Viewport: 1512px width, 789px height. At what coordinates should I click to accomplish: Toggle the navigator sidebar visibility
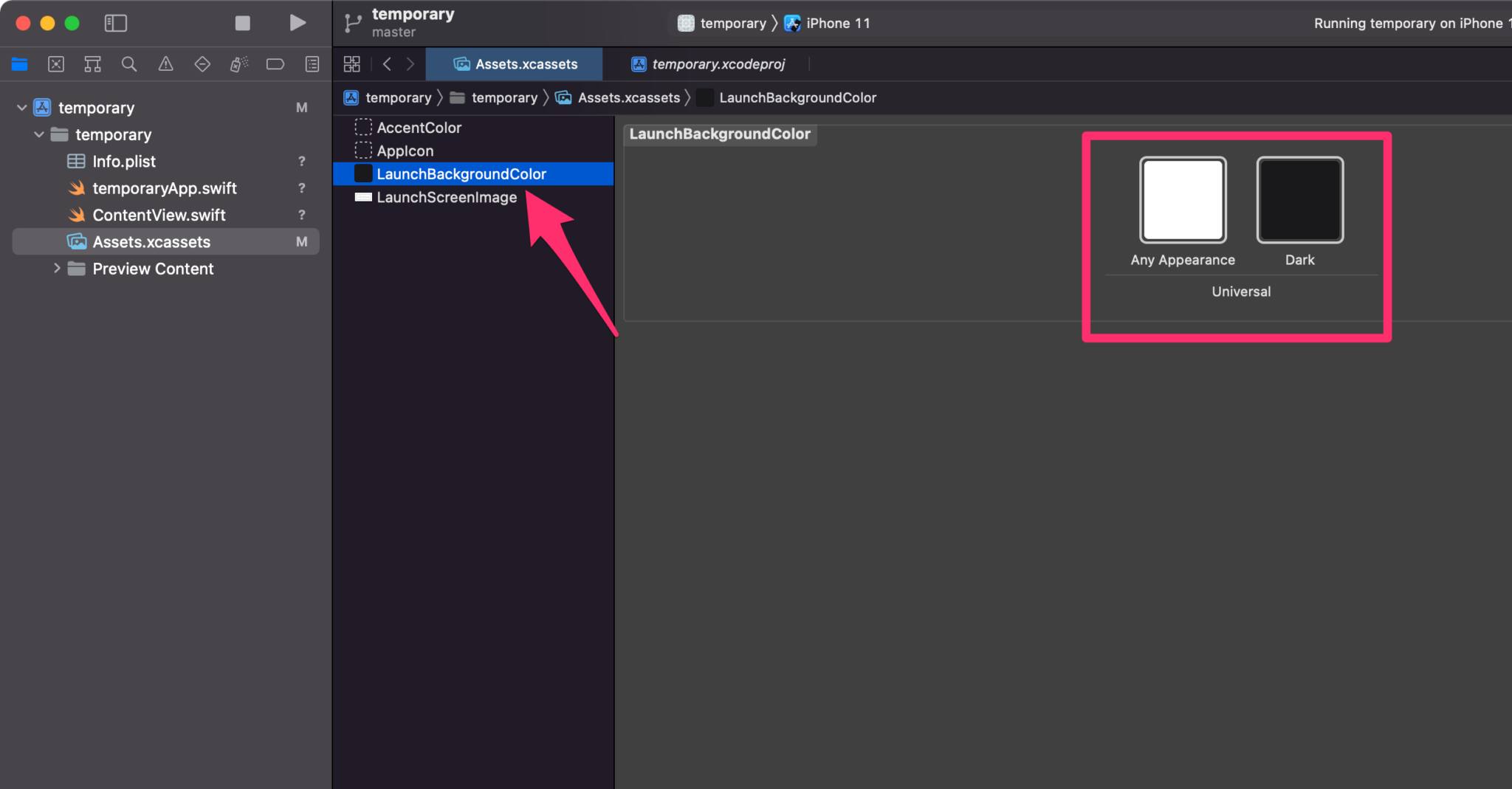(116, 23)
